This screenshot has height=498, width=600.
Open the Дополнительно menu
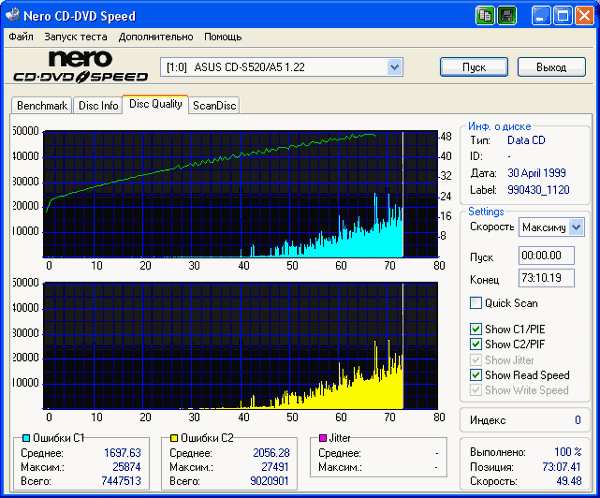point(156,37)
